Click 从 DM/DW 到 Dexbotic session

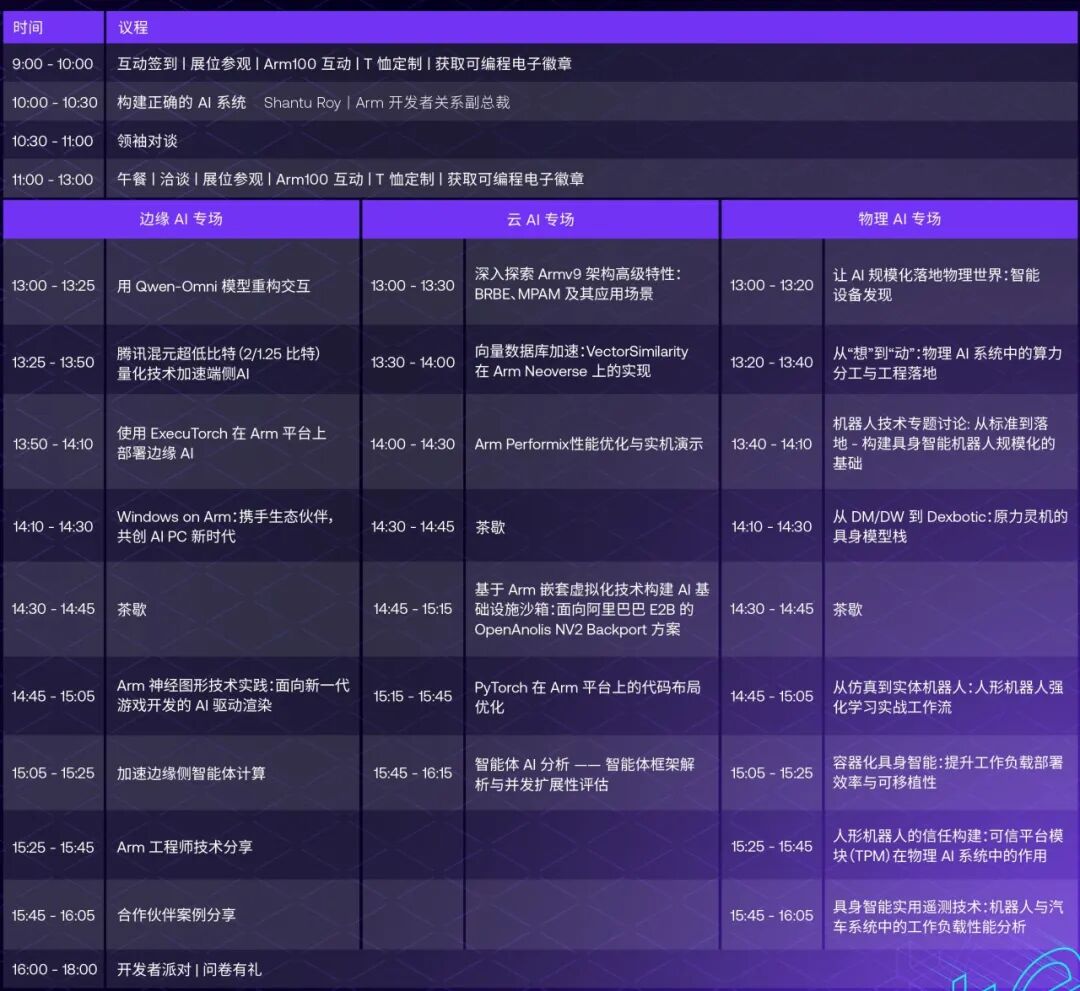click(x=950, y=526)
